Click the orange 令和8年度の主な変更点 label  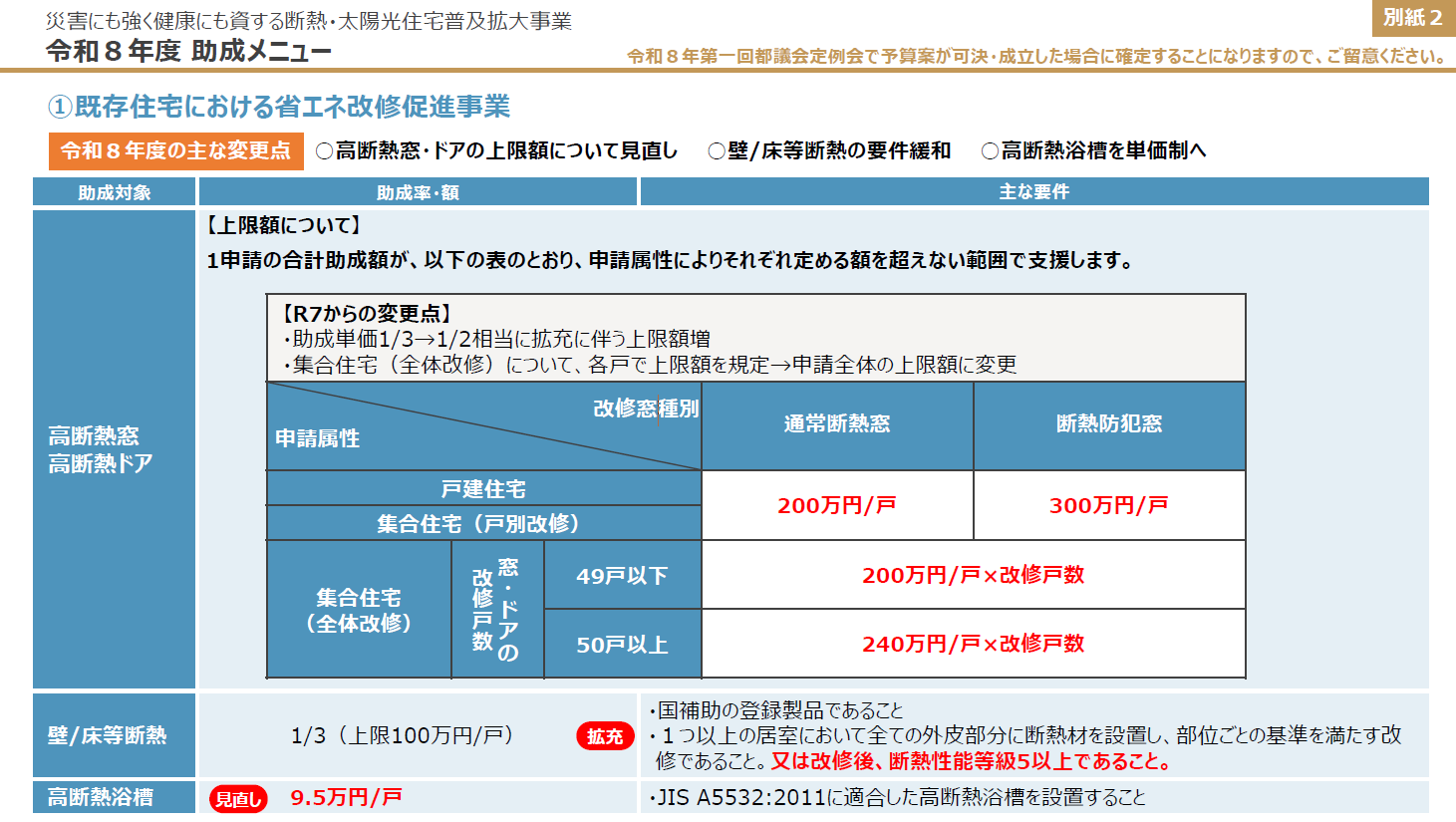click(175, 151)
